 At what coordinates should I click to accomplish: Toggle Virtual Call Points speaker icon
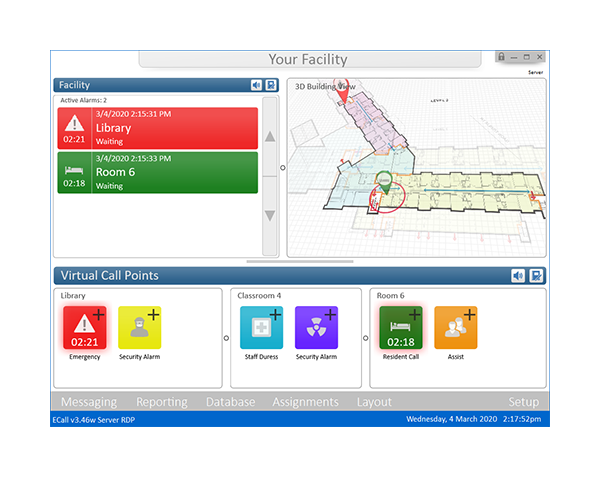tap(518, 276)
